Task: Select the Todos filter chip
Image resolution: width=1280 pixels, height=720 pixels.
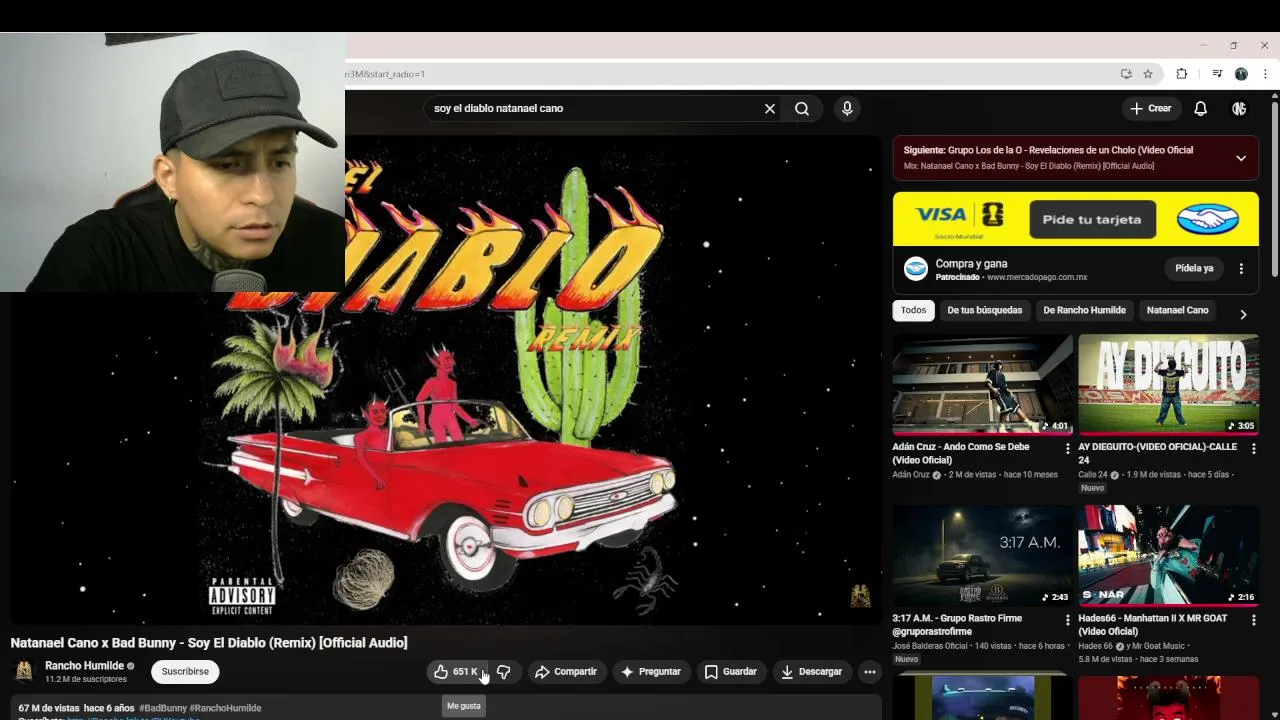Action: click(x=913, y=310)
